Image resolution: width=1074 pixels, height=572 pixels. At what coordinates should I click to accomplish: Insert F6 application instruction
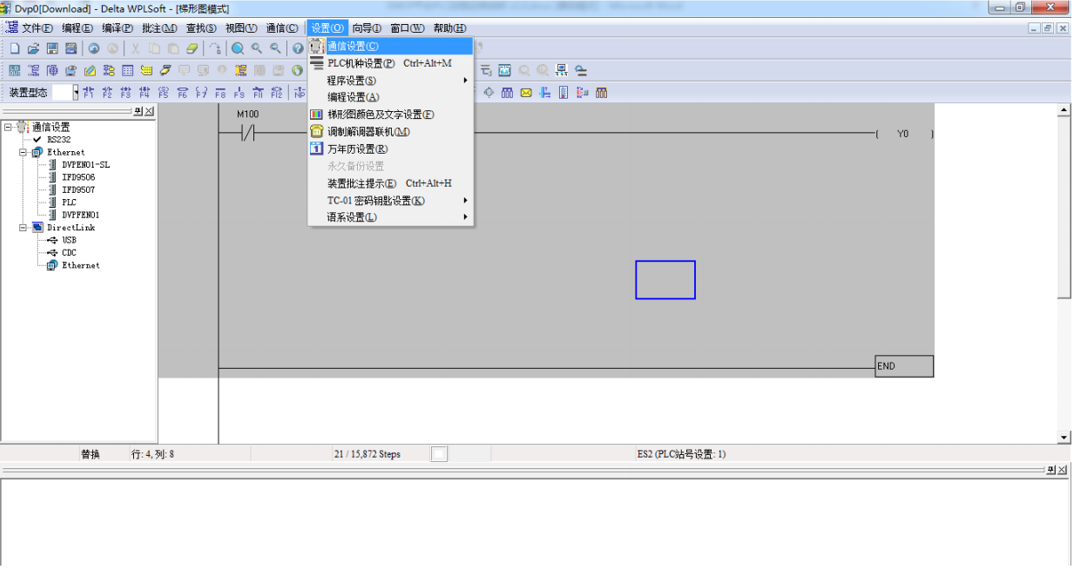182,92
